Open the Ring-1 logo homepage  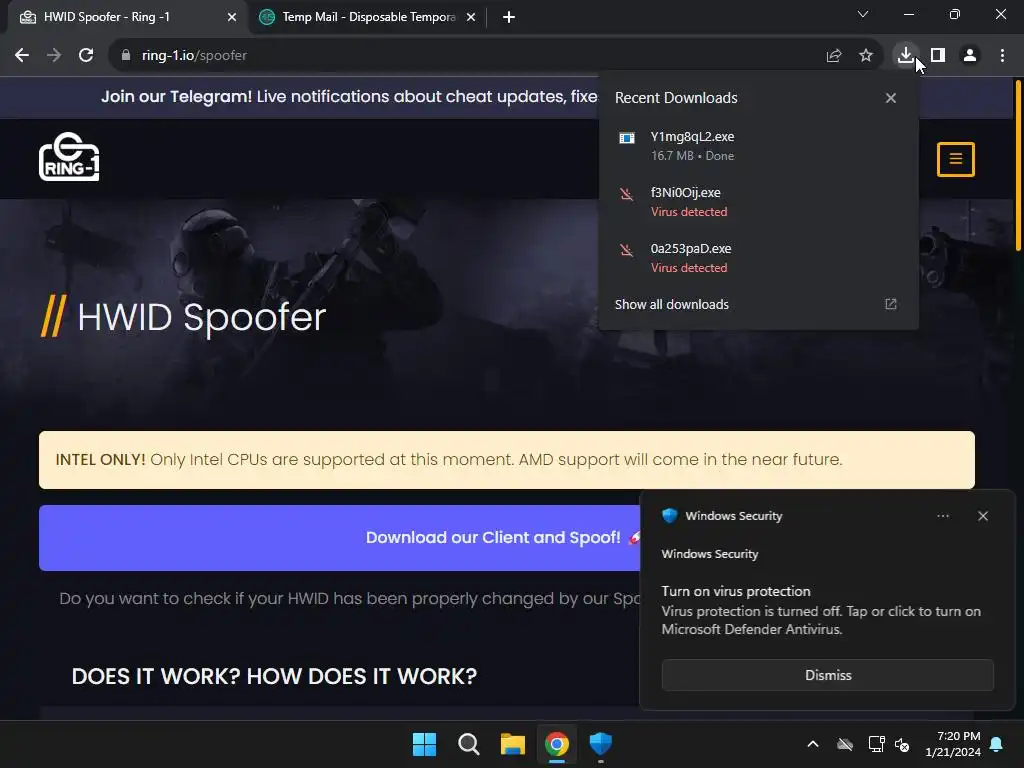69,157
